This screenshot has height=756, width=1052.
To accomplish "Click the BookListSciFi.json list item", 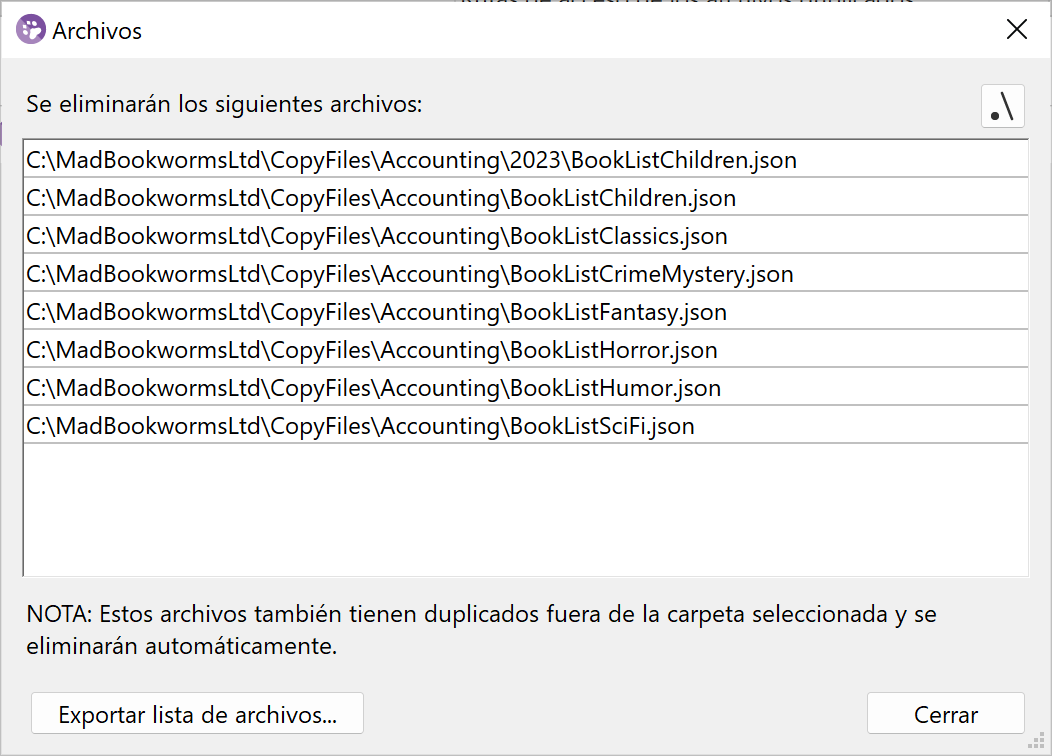I will (x=360, y=426).
